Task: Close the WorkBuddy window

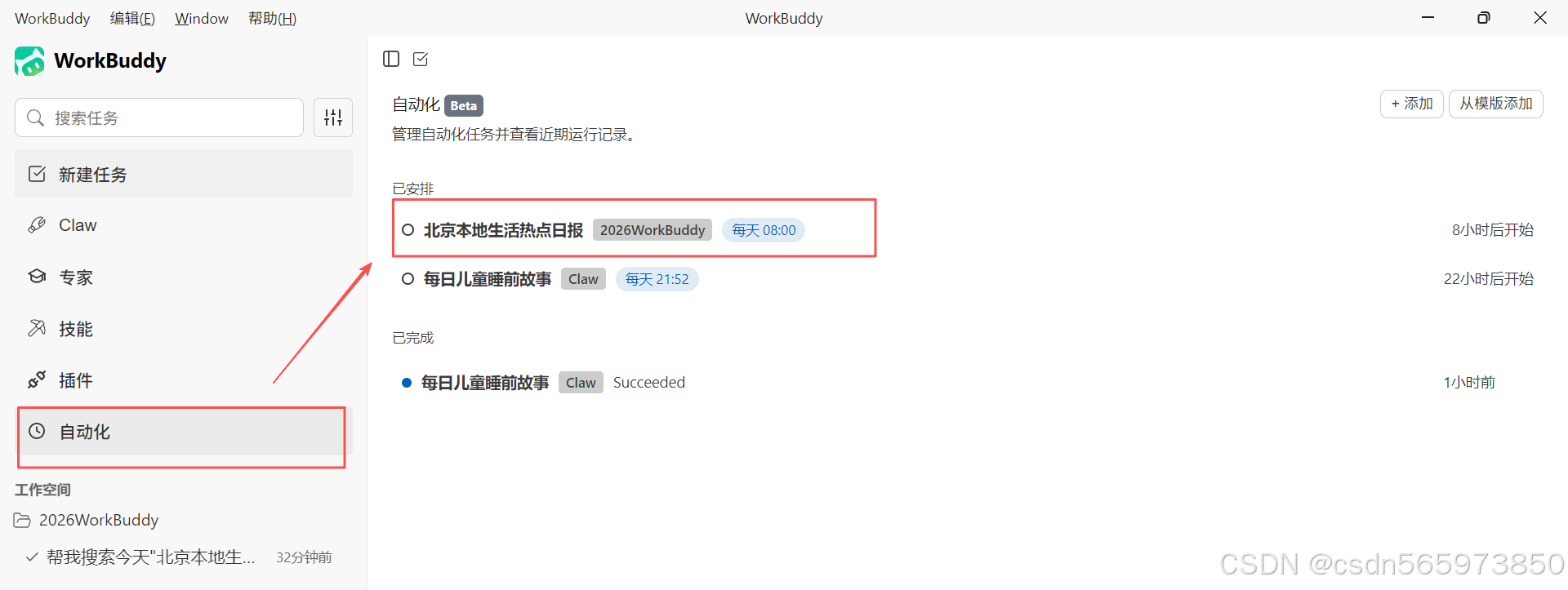Action: click(1540, 18)
